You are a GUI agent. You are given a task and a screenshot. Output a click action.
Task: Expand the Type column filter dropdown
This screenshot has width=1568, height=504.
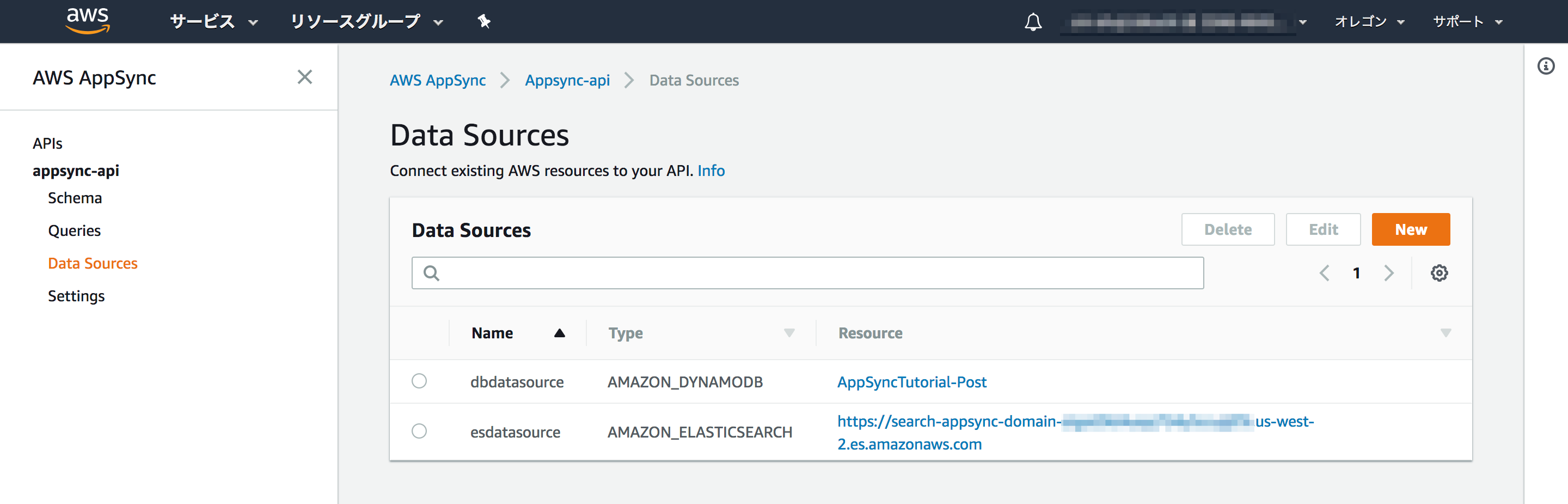click(789, 333)
